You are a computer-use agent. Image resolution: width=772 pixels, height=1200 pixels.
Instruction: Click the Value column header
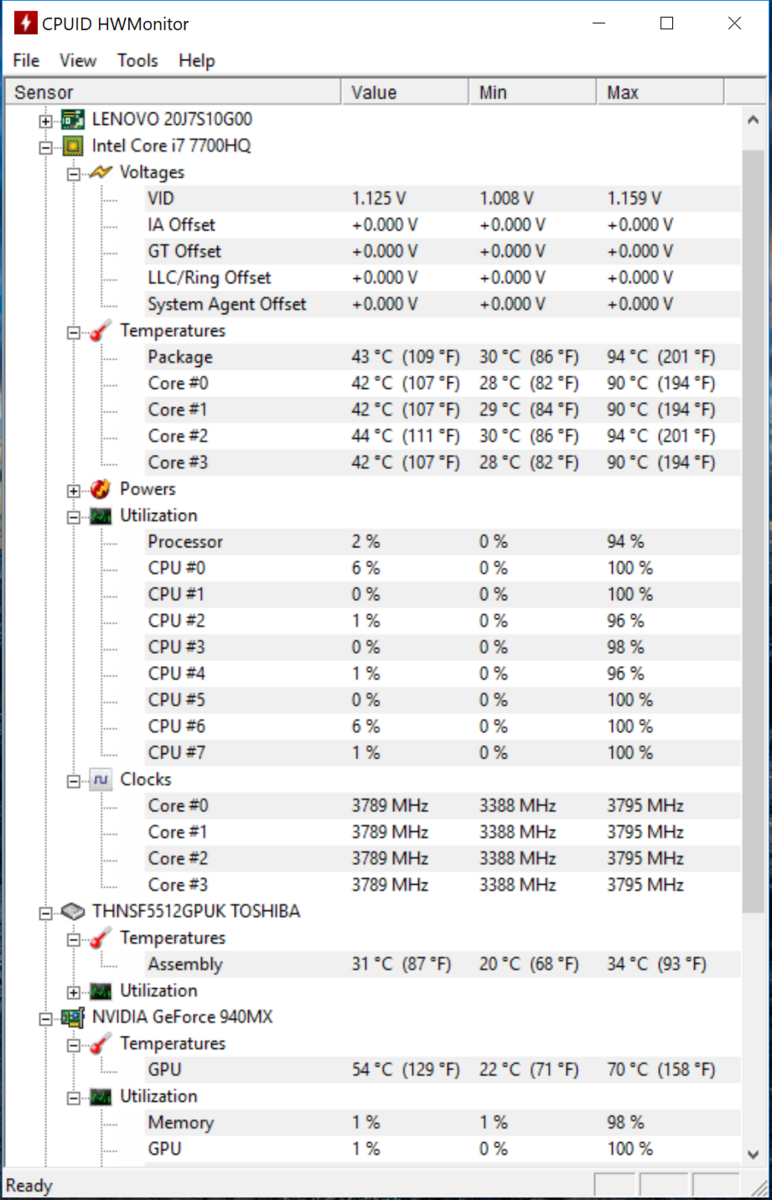coord(406,92)
